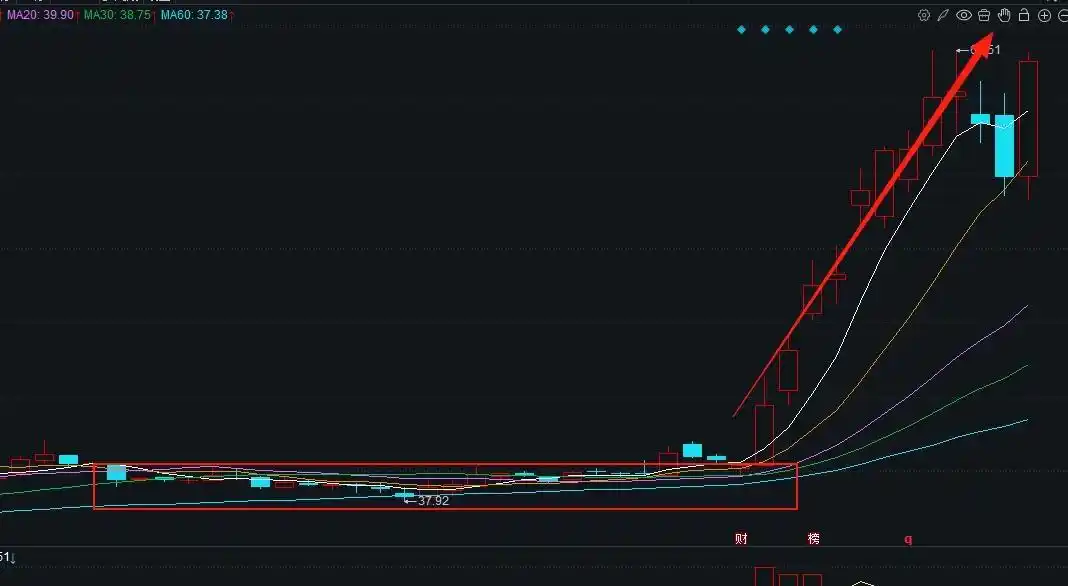
Task: Zoom out with the minus icon
Action: pos(1063,15)
